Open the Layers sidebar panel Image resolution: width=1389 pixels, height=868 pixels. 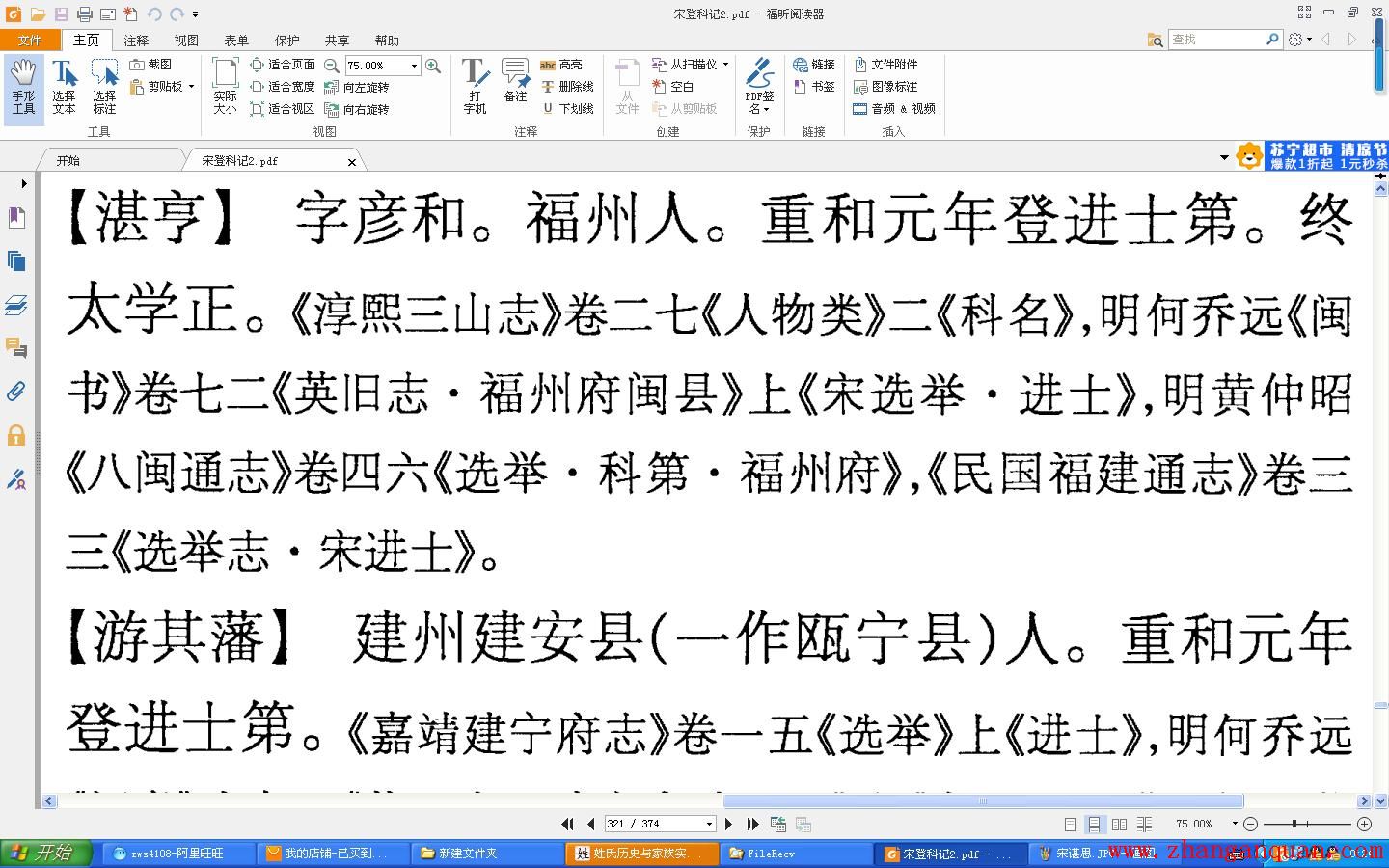click(16, 305)
